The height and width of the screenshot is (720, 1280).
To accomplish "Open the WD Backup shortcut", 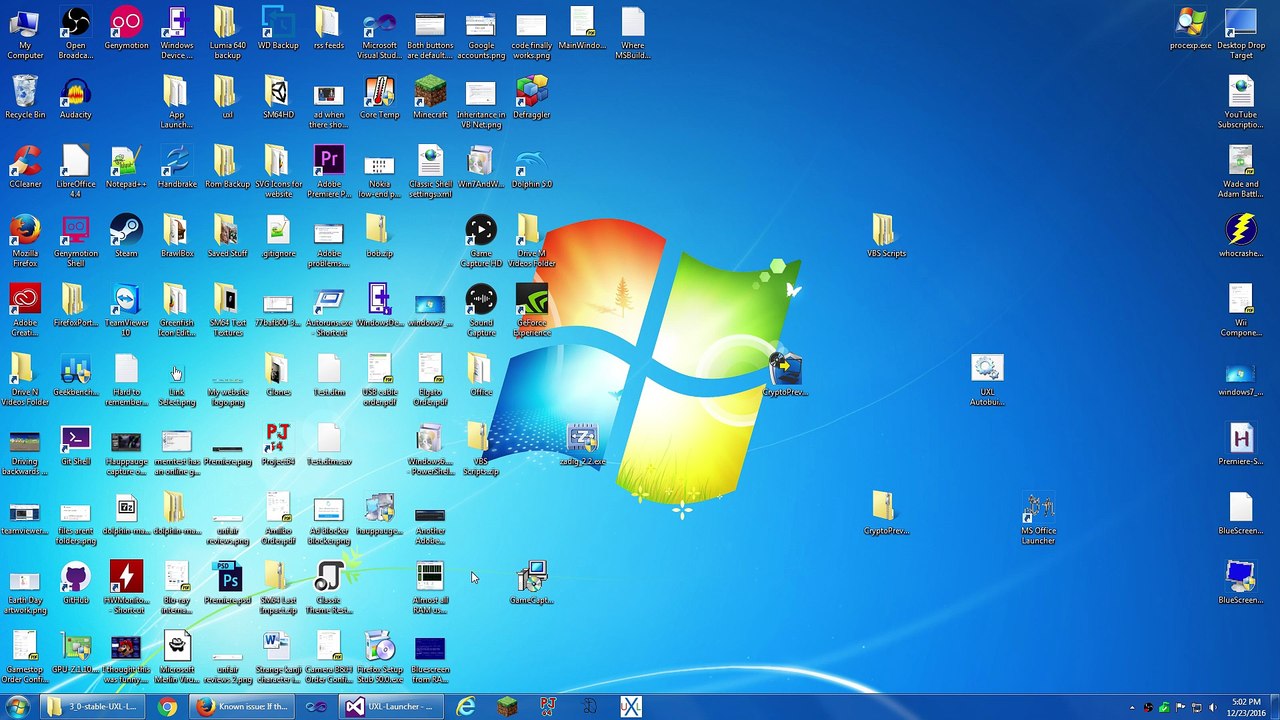I will pos(278,29).
